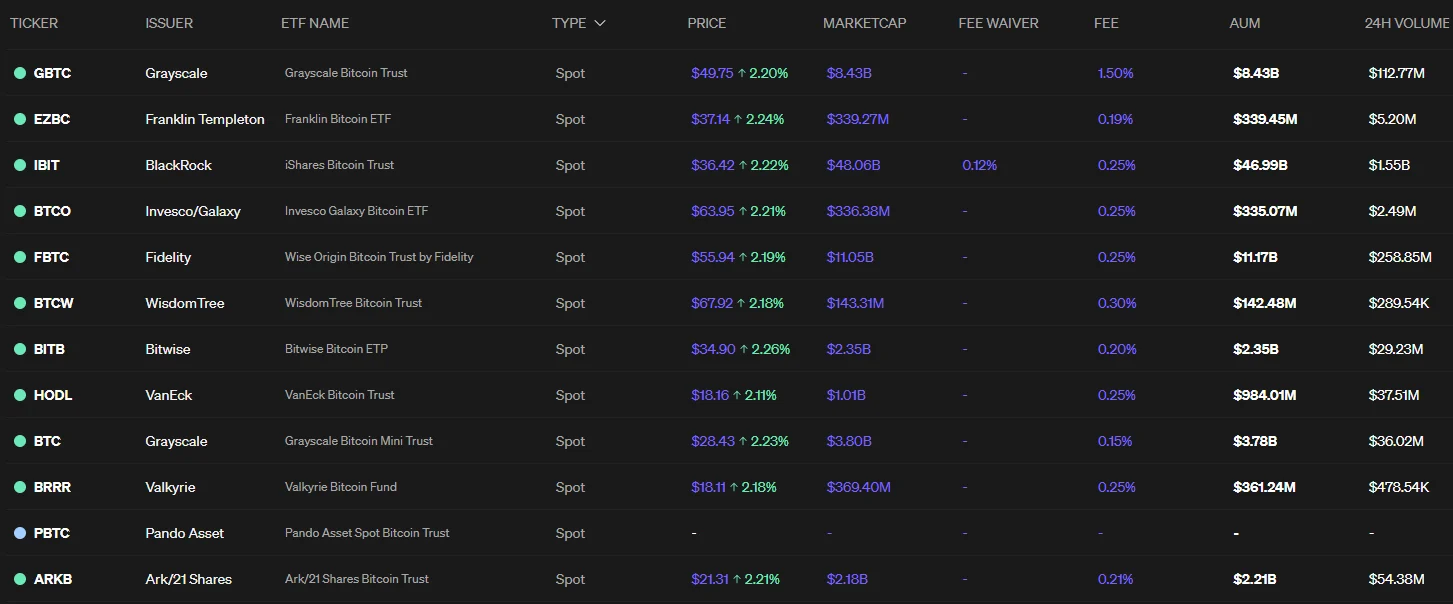Select issuer VanEck
The image size is (1453, 604).
169,395
